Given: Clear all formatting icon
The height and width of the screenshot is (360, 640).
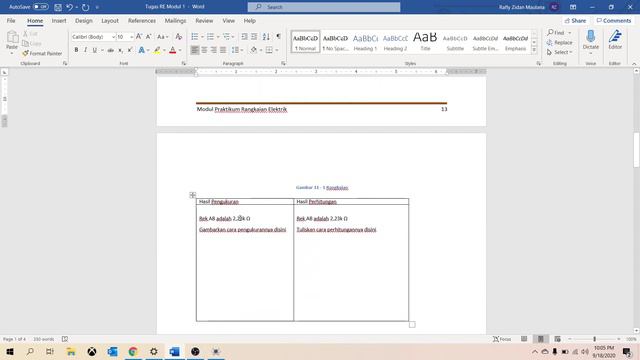Looking at the screenshot, I should [178, 37].
